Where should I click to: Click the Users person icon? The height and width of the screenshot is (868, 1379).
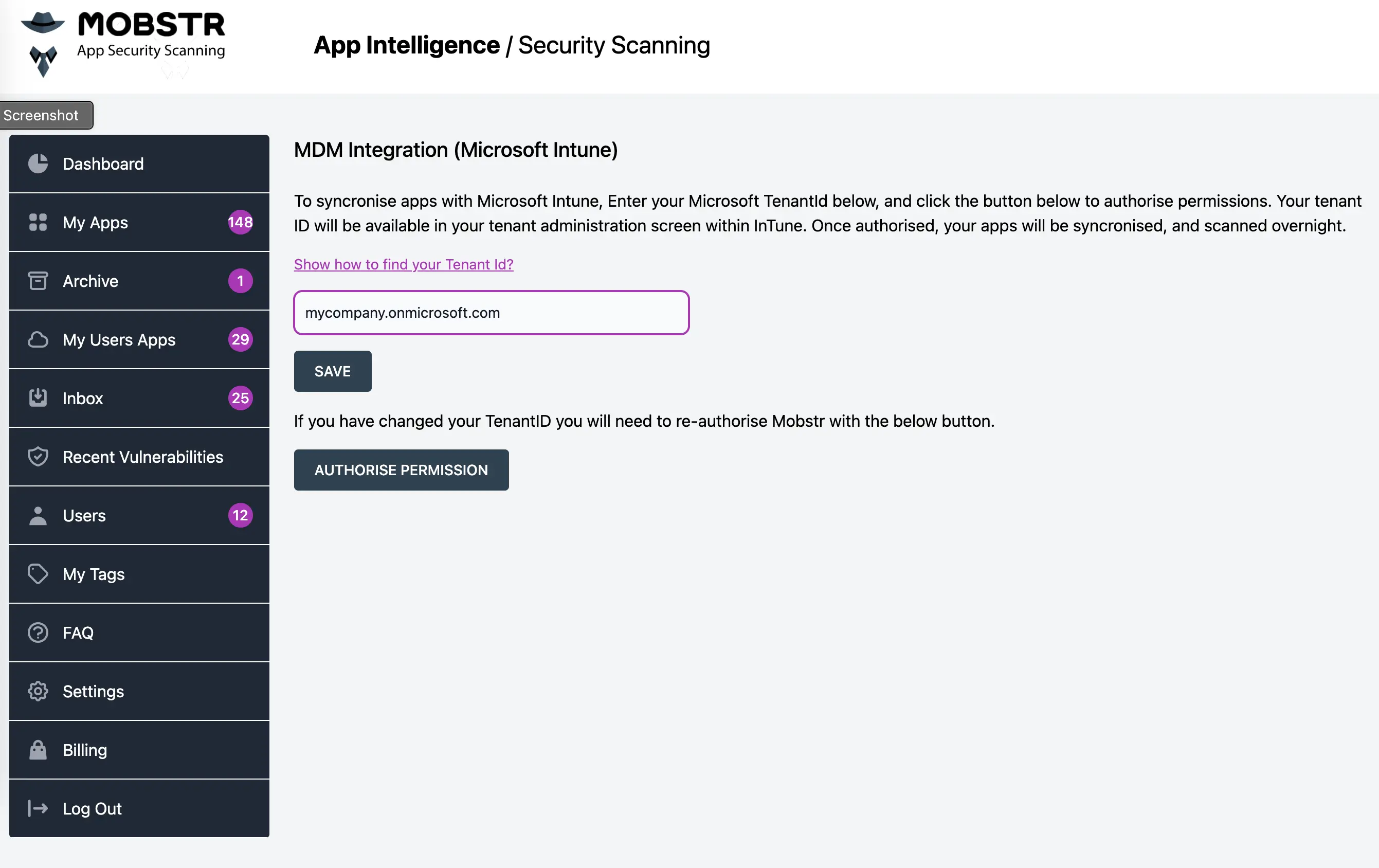point(38,515)
